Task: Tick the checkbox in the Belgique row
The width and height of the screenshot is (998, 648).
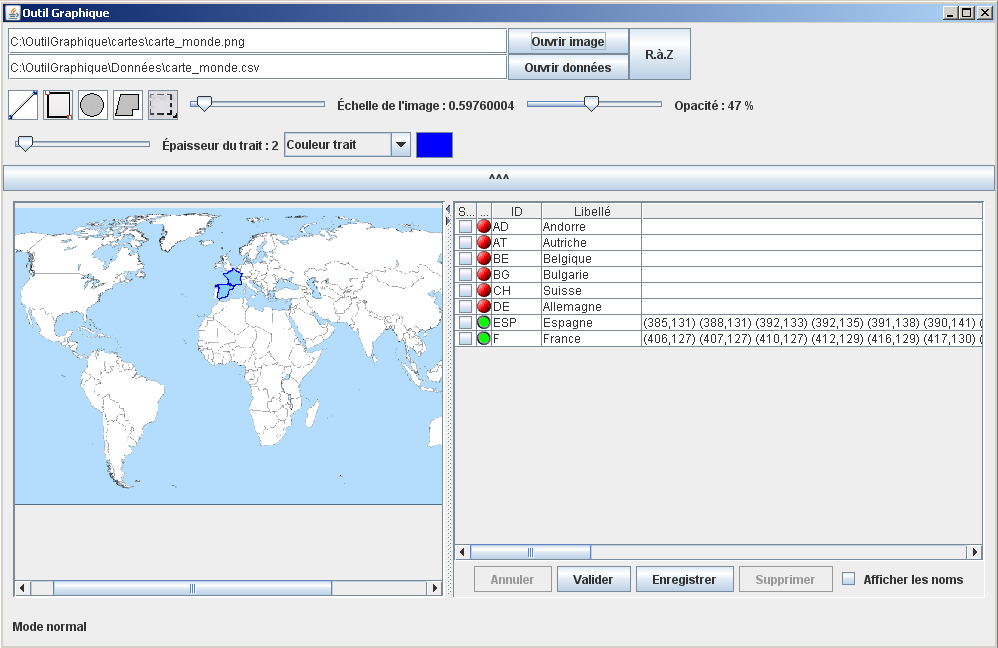Action: [466, 259]
